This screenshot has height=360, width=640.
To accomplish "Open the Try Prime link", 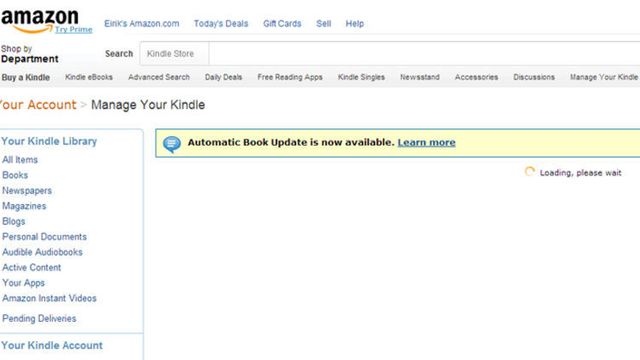I will 73,29.
